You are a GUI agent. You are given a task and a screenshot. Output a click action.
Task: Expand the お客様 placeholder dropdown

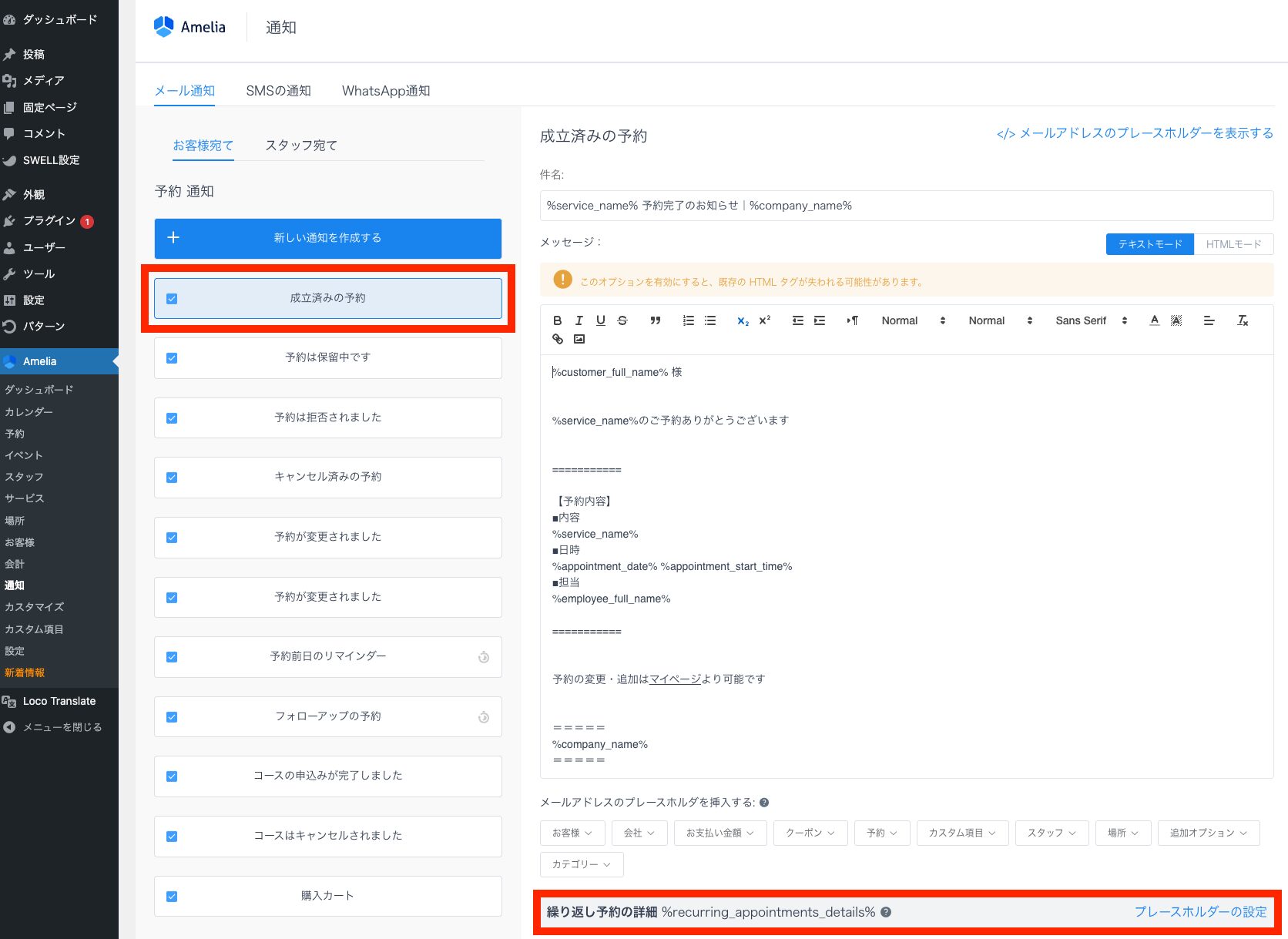point(572,833)
